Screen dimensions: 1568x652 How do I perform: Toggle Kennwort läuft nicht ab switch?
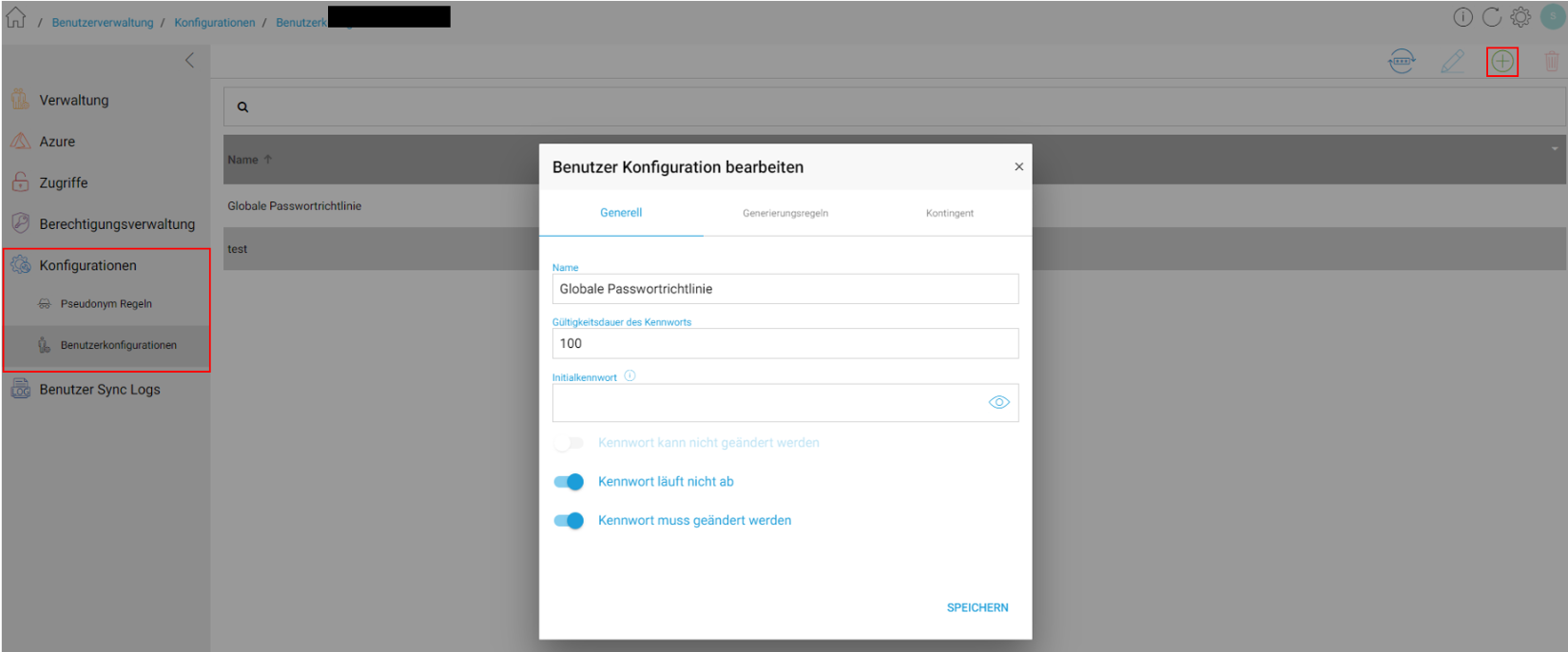click(569, 482)
